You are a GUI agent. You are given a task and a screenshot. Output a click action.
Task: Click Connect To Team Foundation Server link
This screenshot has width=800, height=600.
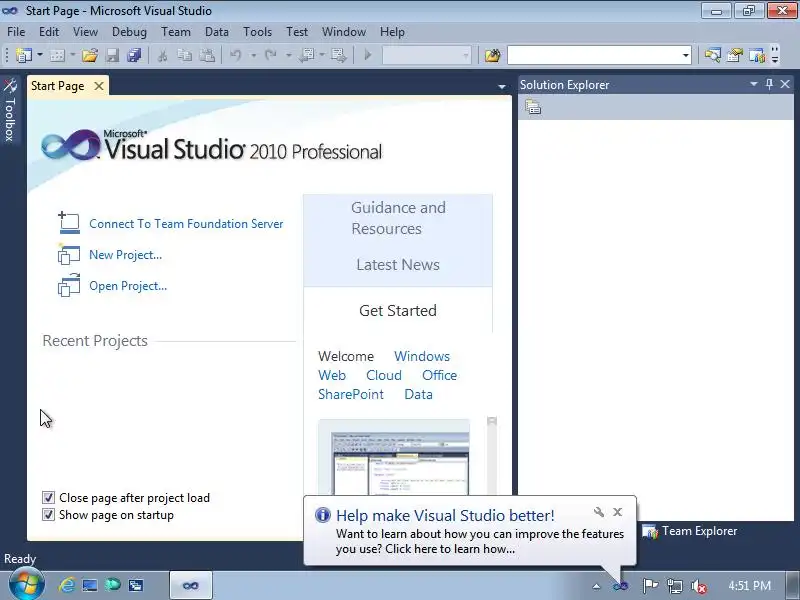(186, 223)
